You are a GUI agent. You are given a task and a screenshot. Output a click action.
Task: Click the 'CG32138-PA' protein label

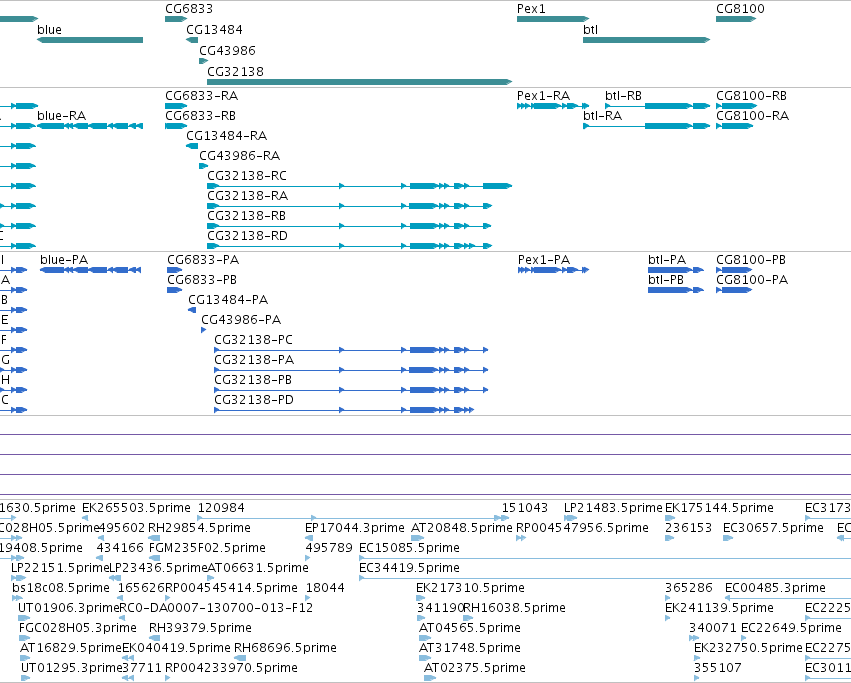tap(254, 361)
